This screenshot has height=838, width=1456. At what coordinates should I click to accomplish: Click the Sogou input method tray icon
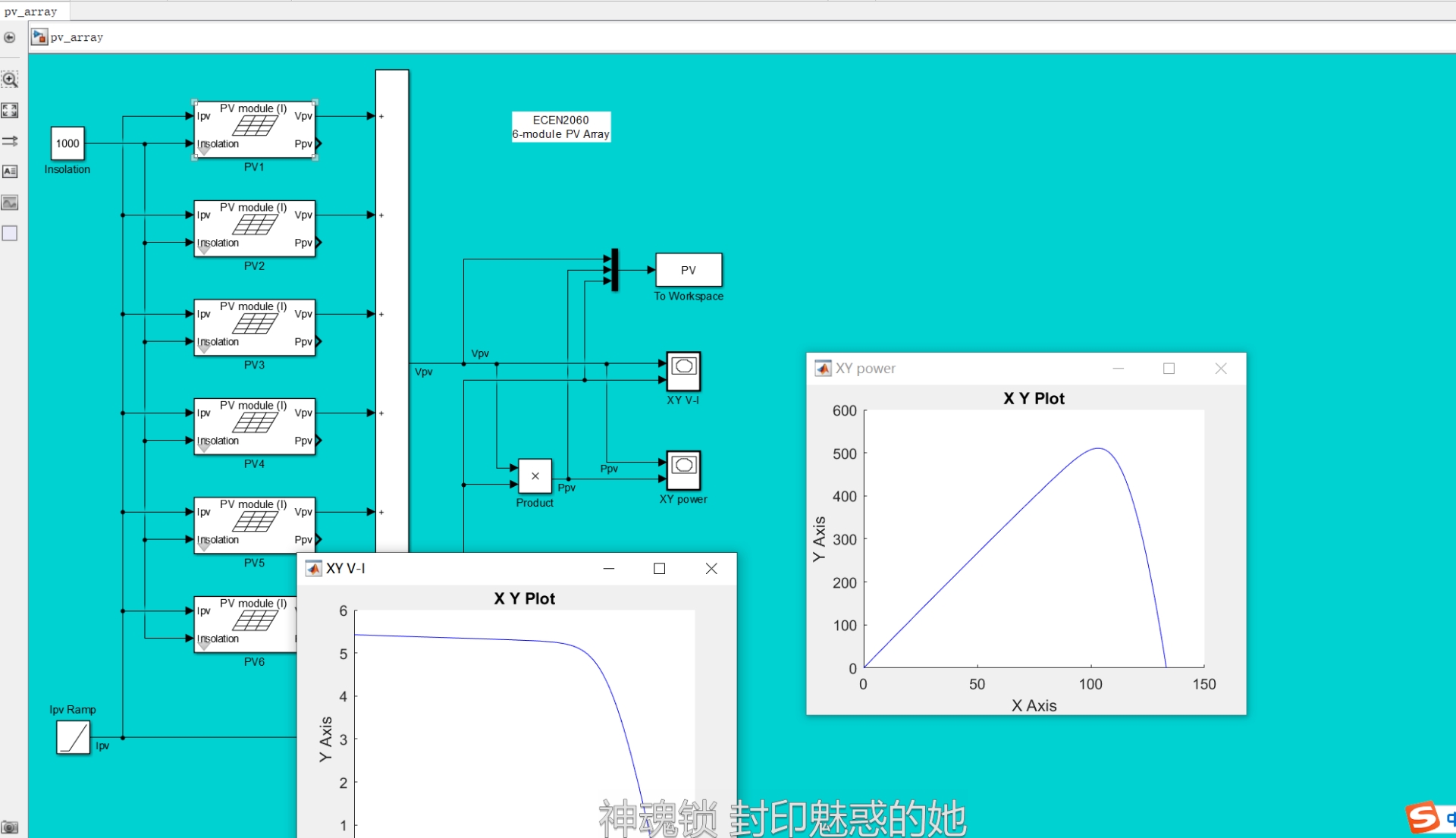click(1423, 818)
